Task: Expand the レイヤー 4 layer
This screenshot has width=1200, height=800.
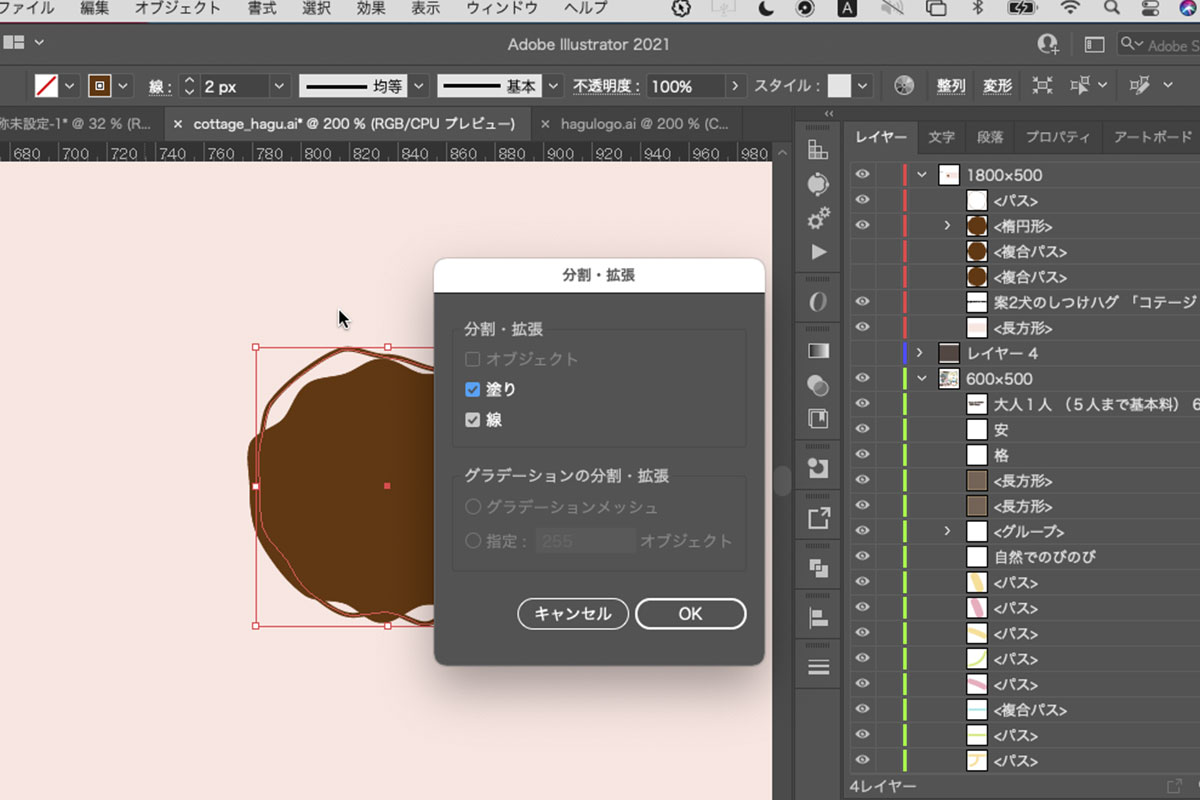Action: tap(920, 353)
